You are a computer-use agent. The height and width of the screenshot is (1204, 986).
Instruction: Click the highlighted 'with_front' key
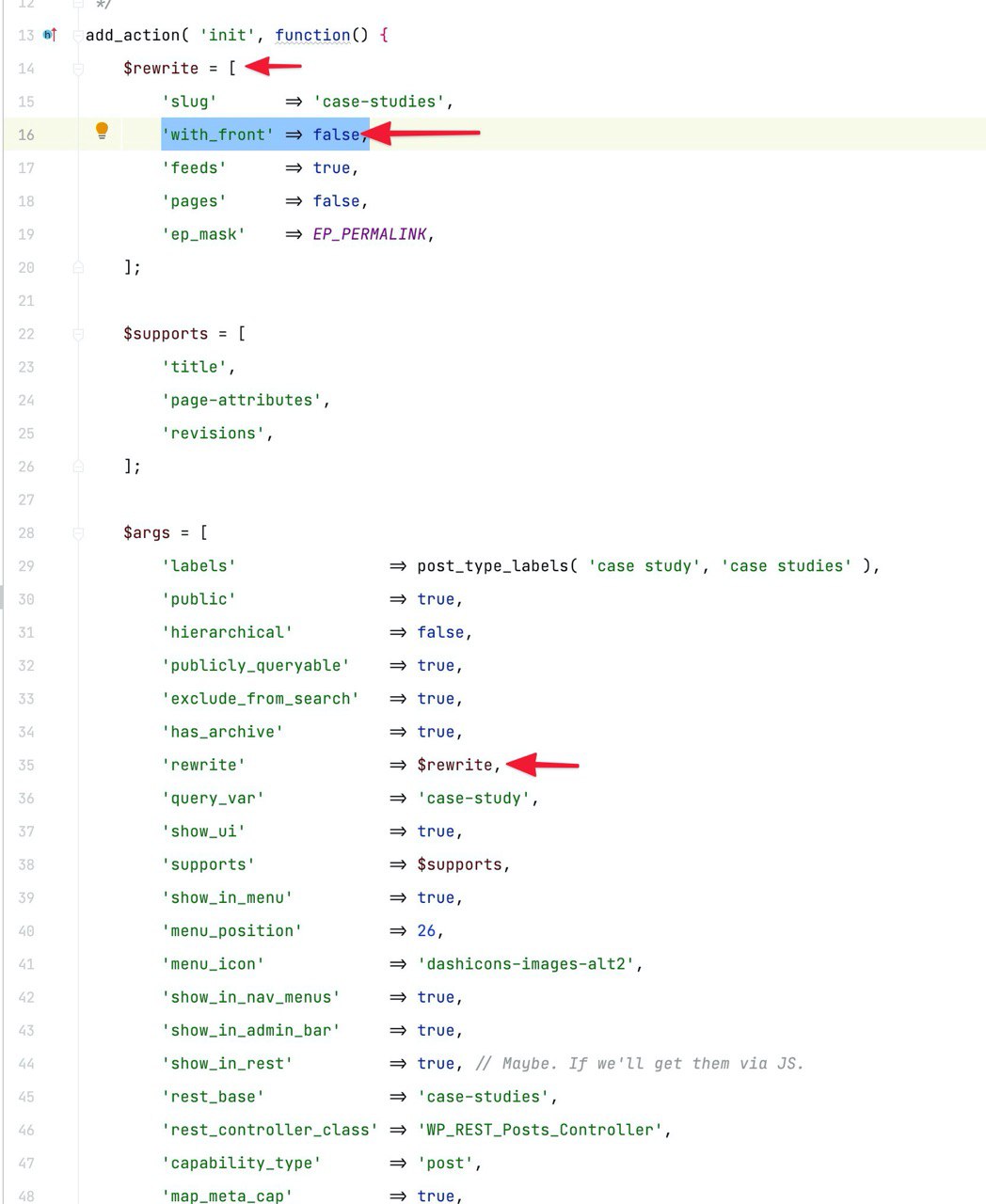coord(217,135)
